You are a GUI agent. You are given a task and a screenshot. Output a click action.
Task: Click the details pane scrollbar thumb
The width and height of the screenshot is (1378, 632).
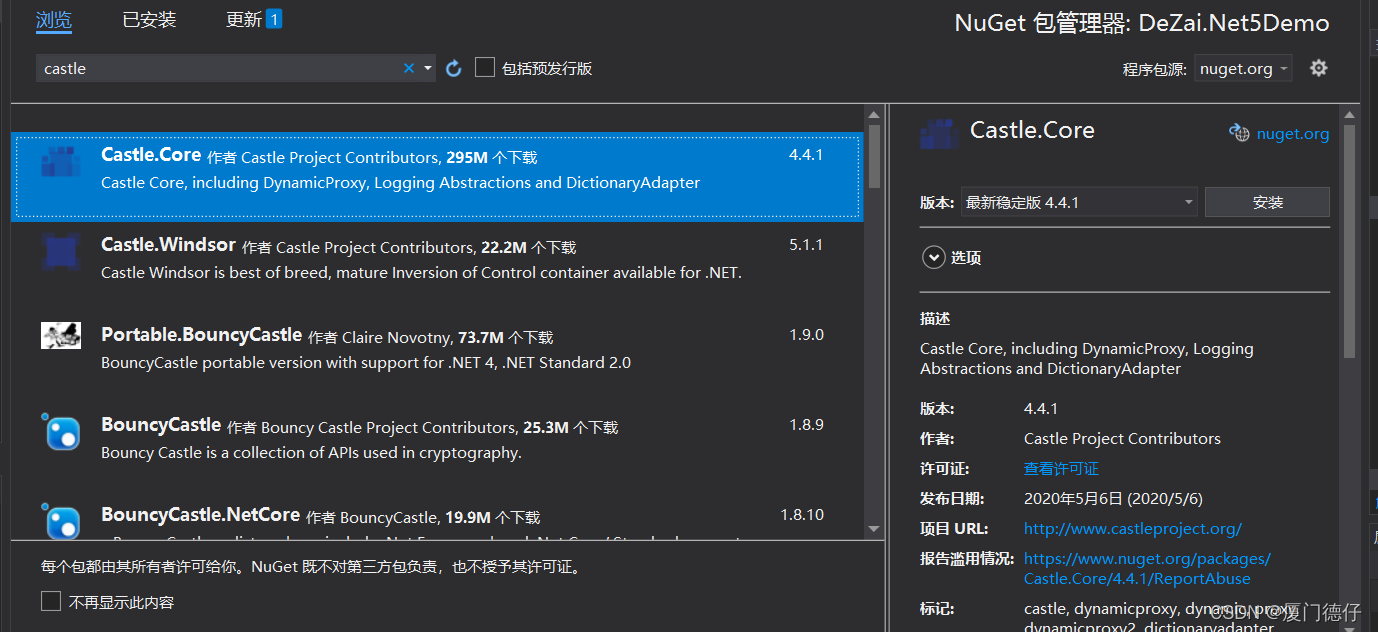(1349, 240)
